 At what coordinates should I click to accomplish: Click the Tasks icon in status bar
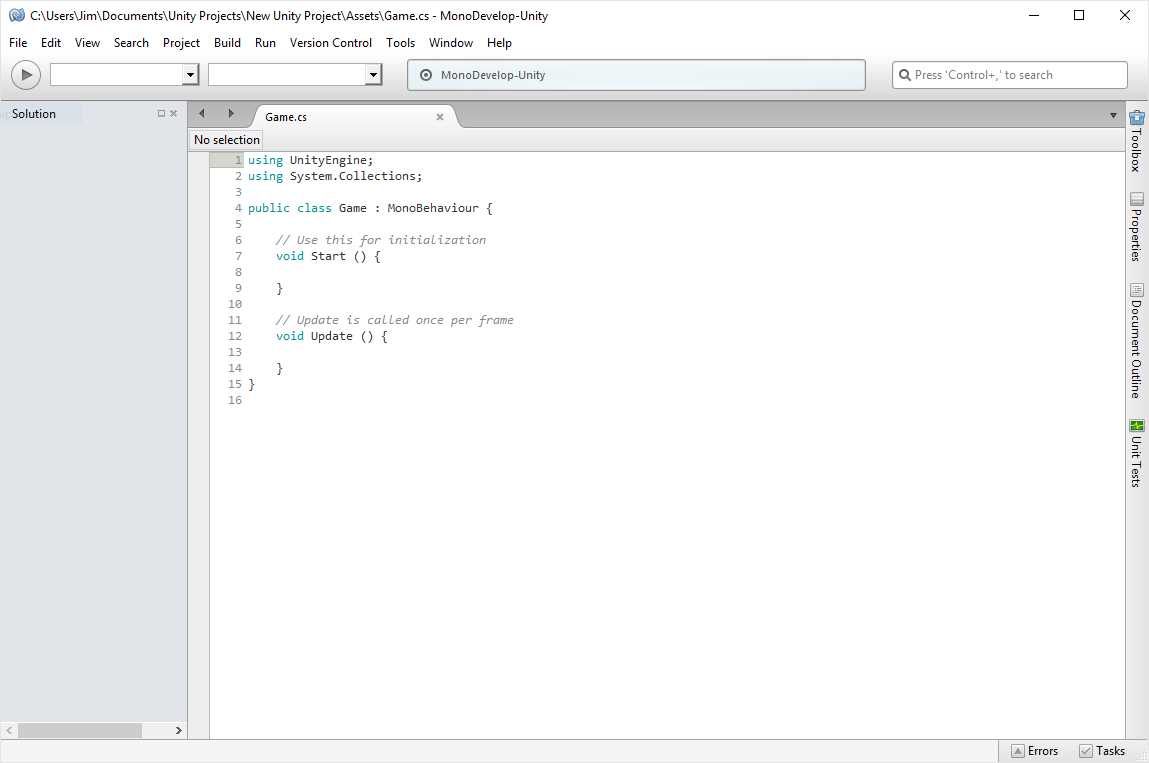(1084, 750)
